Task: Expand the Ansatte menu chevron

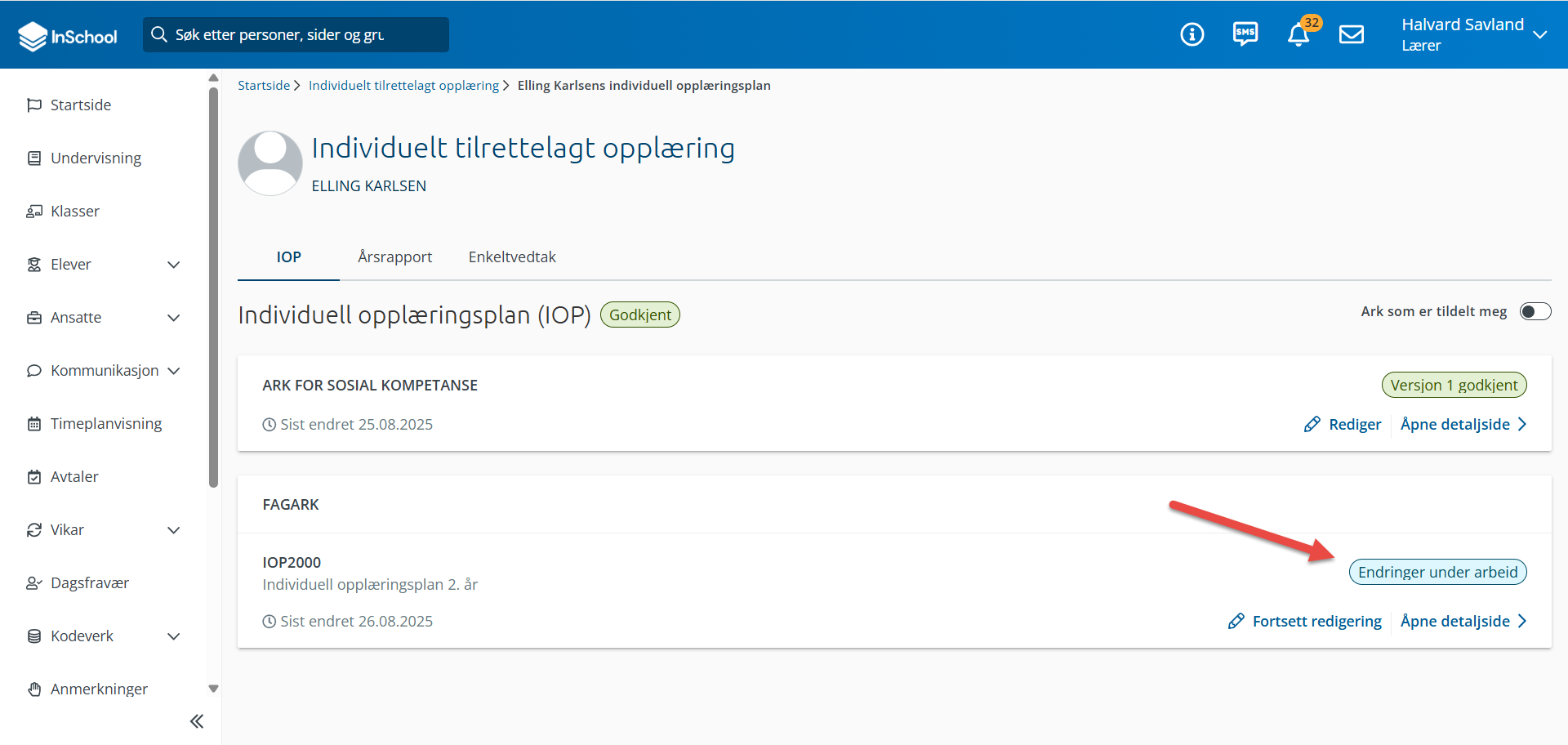Action: [x=174, y=317]
